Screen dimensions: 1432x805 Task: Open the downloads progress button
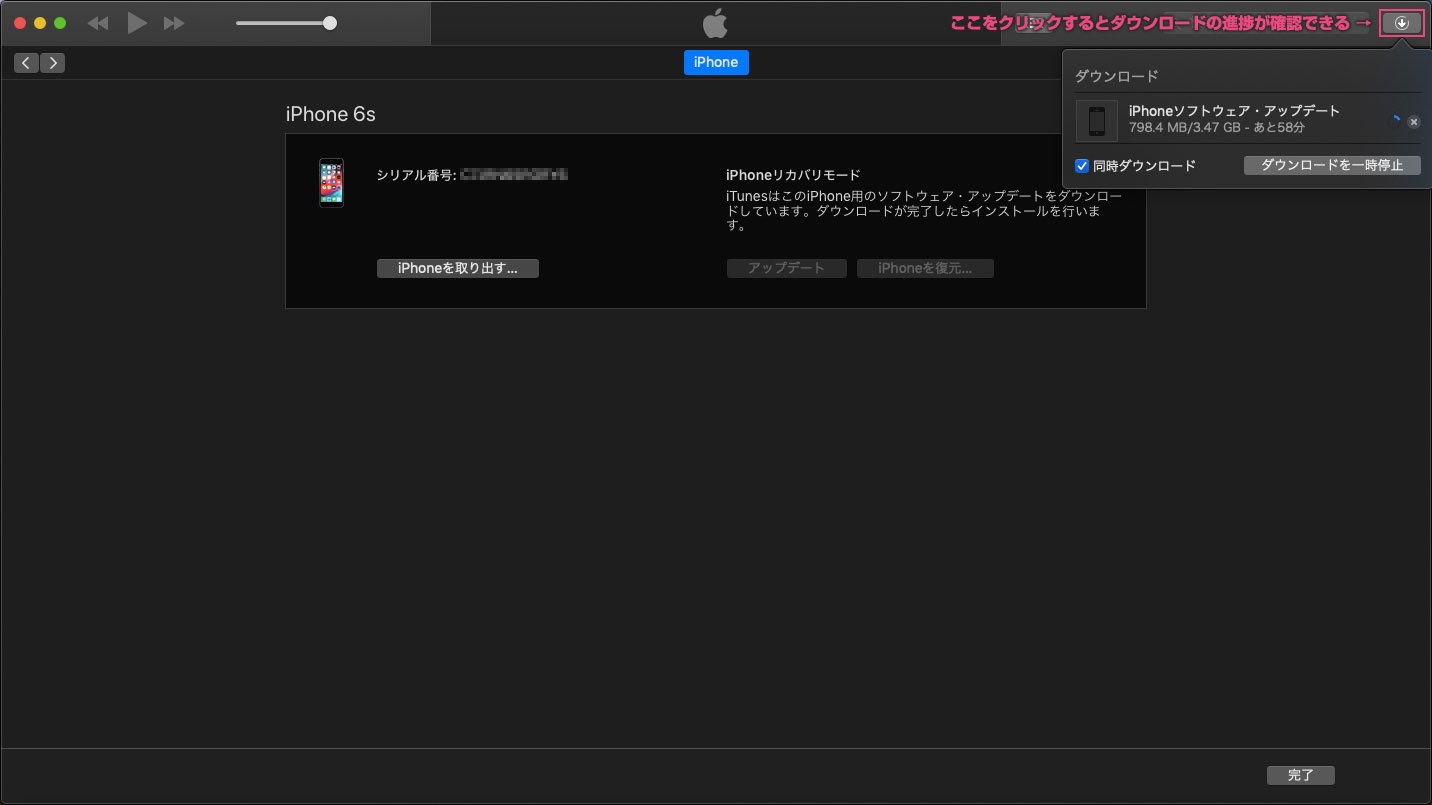click(1401, 23)
